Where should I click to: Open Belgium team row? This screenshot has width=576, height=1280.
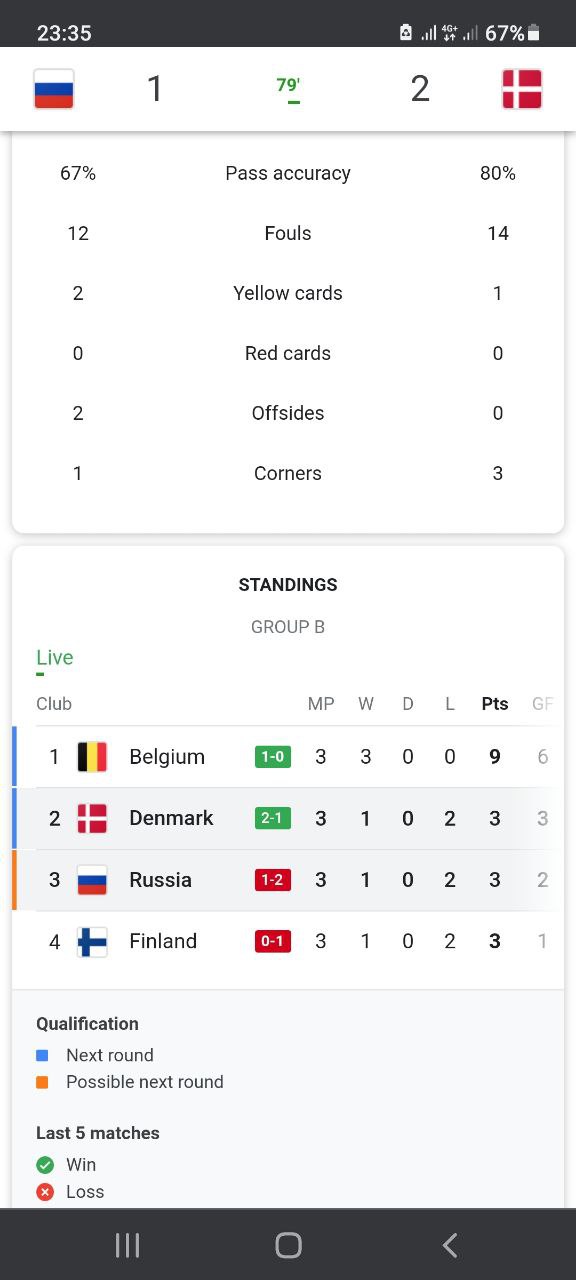288,757
